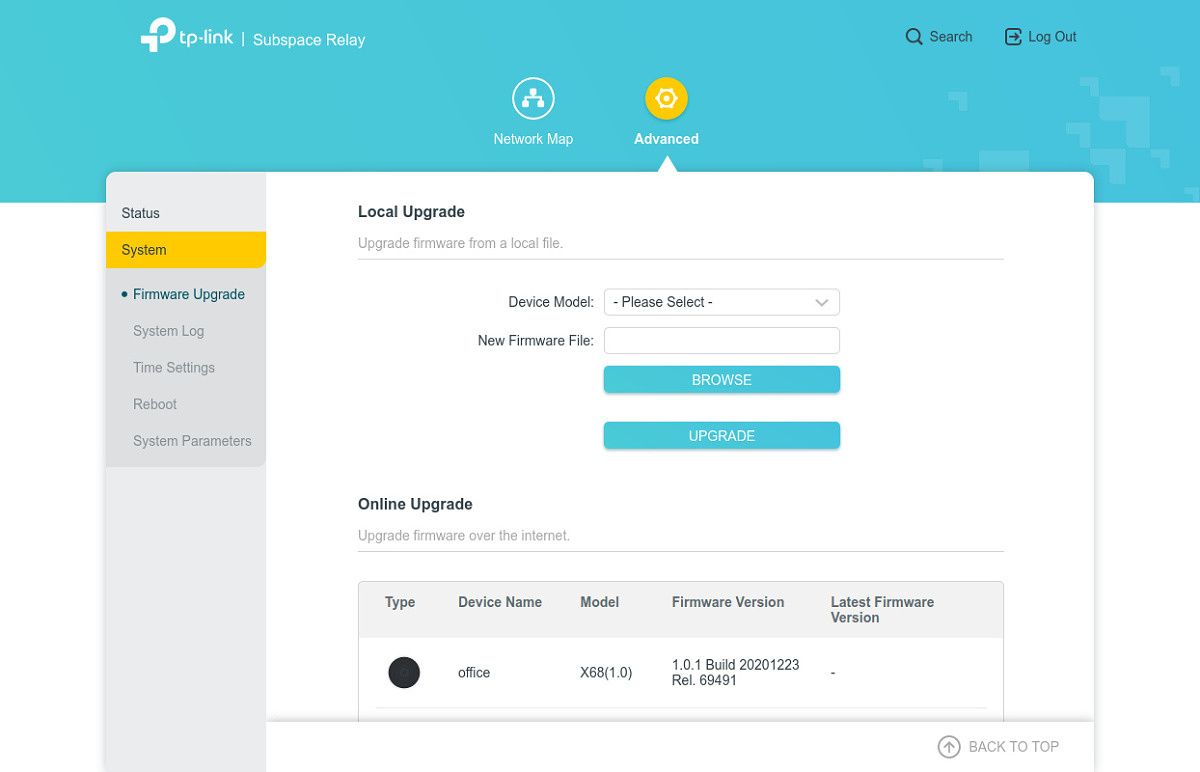Open the Reboot page
The height and width of the screenshot is (772, 1200).
155,404
